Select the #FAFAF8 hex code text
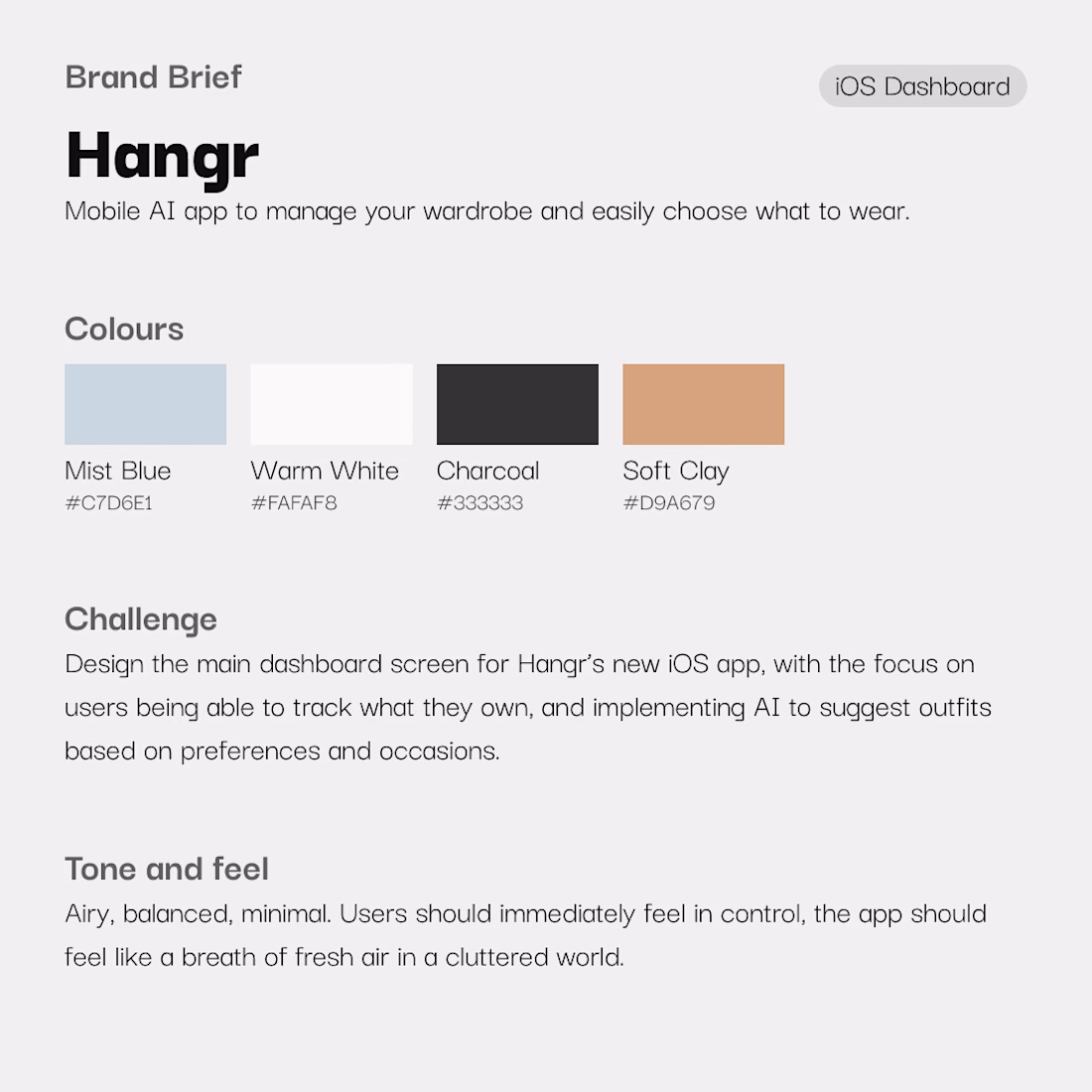1092x1092 pixels. [294, 503]
